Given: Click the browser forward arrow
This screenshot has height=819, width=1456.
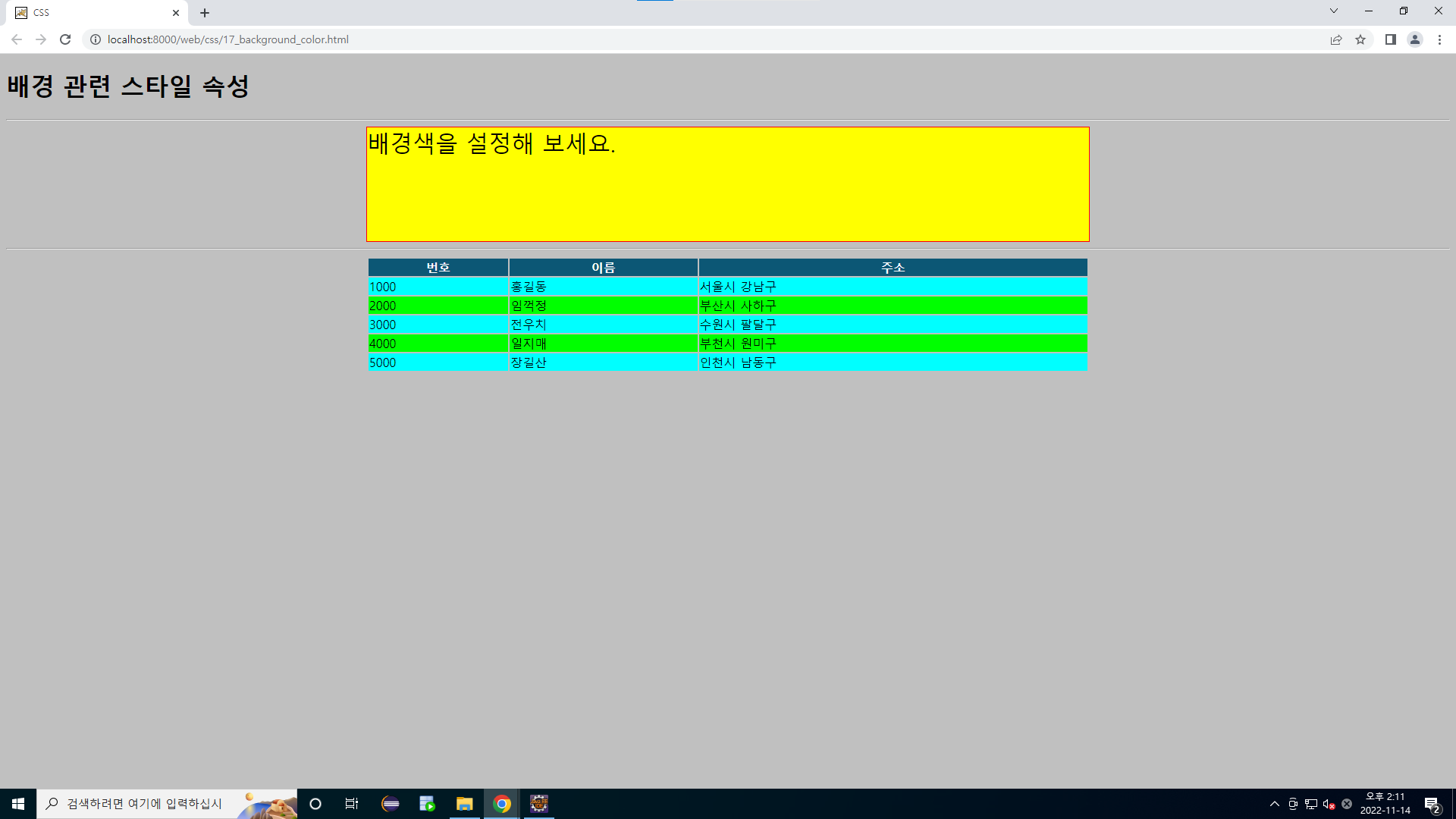Looking at the screenshot, I should tap(41, 39).
